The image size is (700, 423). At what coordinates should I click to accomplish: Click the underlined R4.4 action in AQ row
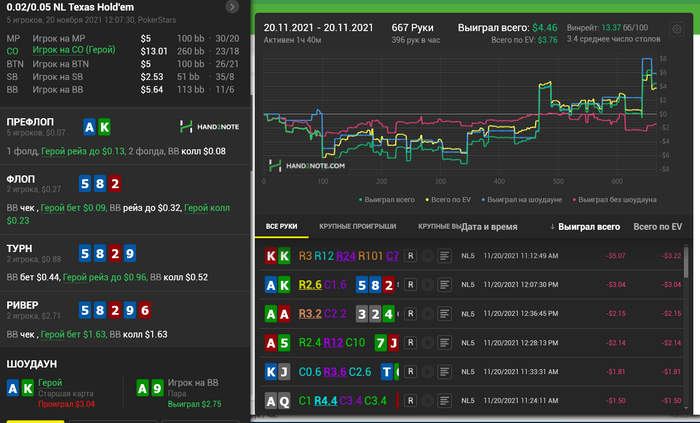[x=326, y=401]
